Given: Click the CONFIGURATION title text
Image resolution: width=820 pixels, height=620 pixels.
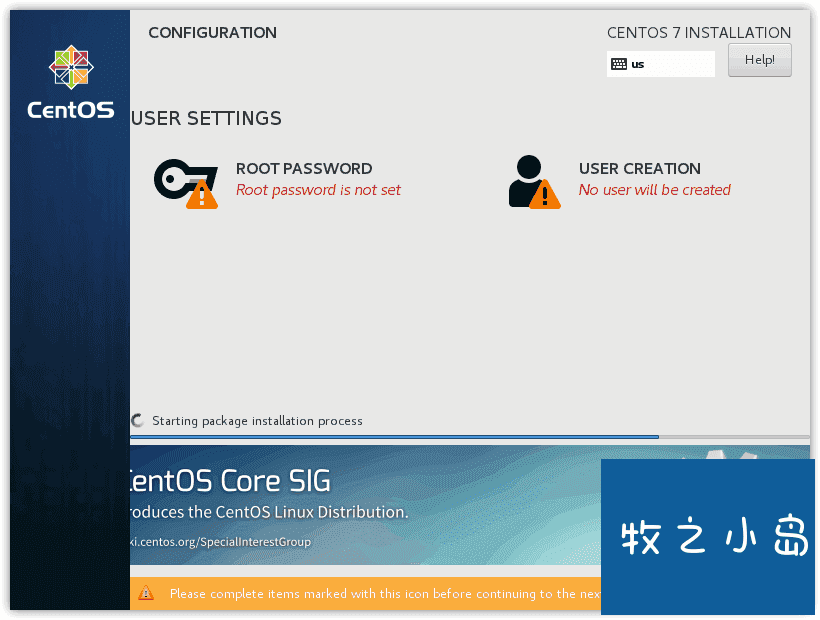Looking at the screenshot, I should click(x=212, y=32).
